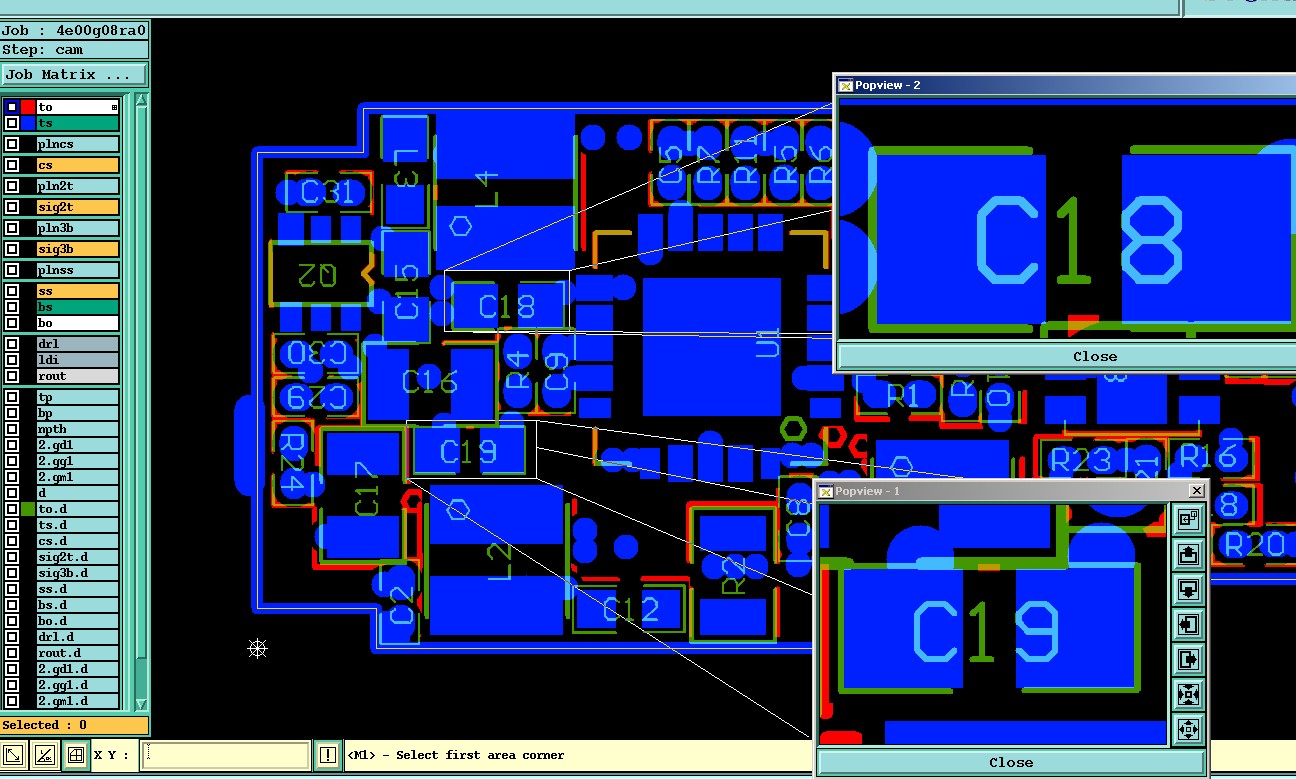Select the 'sig2t.d' layer name
The width and height of the screenshot is (1296, 779).
(x=78, y=557)
